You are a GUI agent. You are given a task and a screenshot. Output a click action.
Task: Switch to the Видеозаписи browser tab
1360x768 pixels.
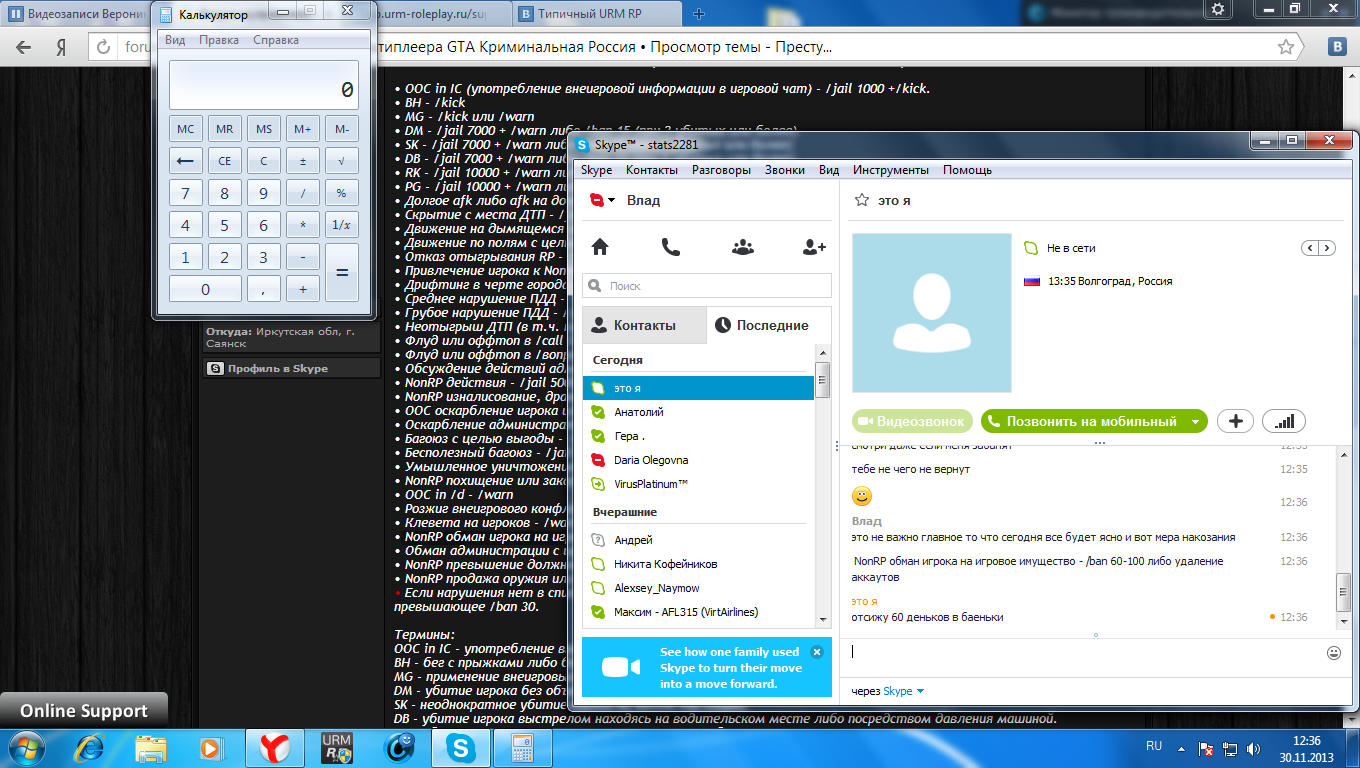click(x=75, y=14)
